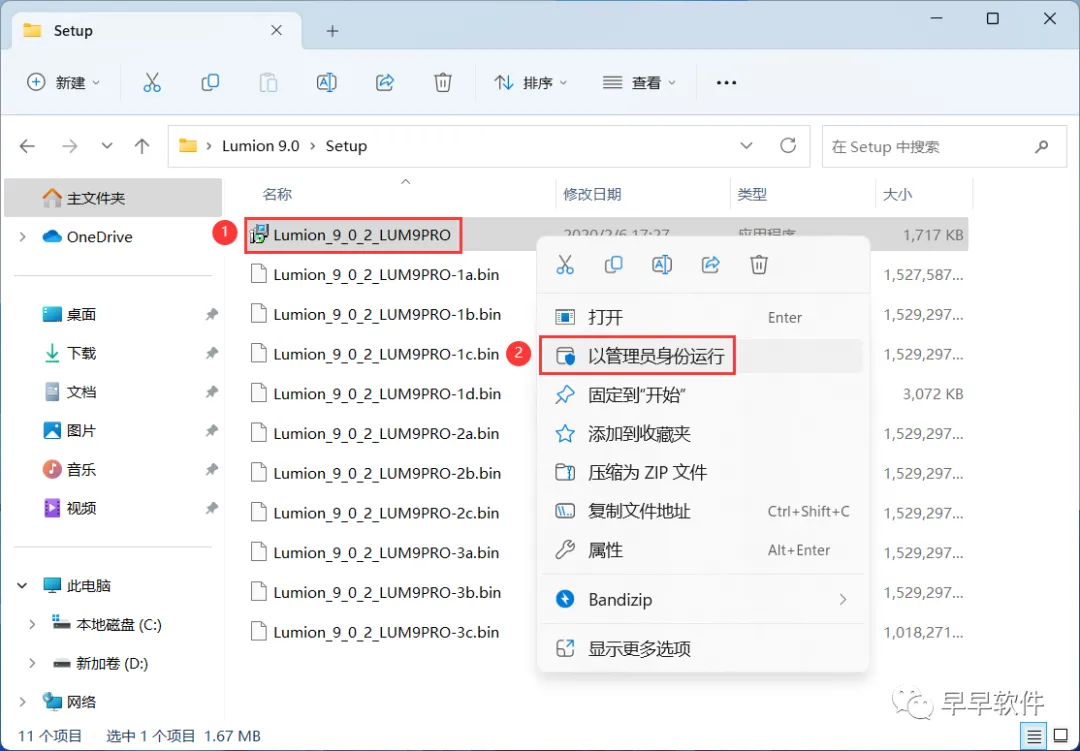
Task: Click the Cut icon in the toolbar
Action: [x=152, y=83]
